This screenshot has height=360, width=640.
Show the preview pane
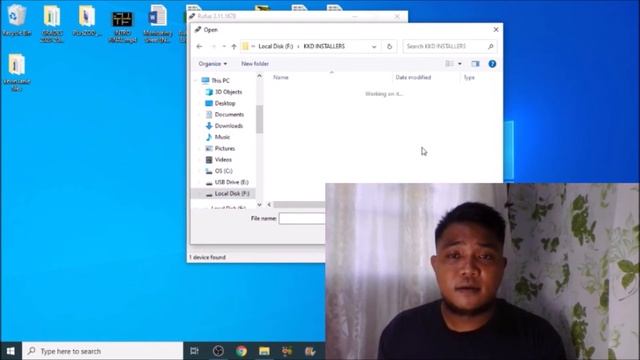[475, 64]
